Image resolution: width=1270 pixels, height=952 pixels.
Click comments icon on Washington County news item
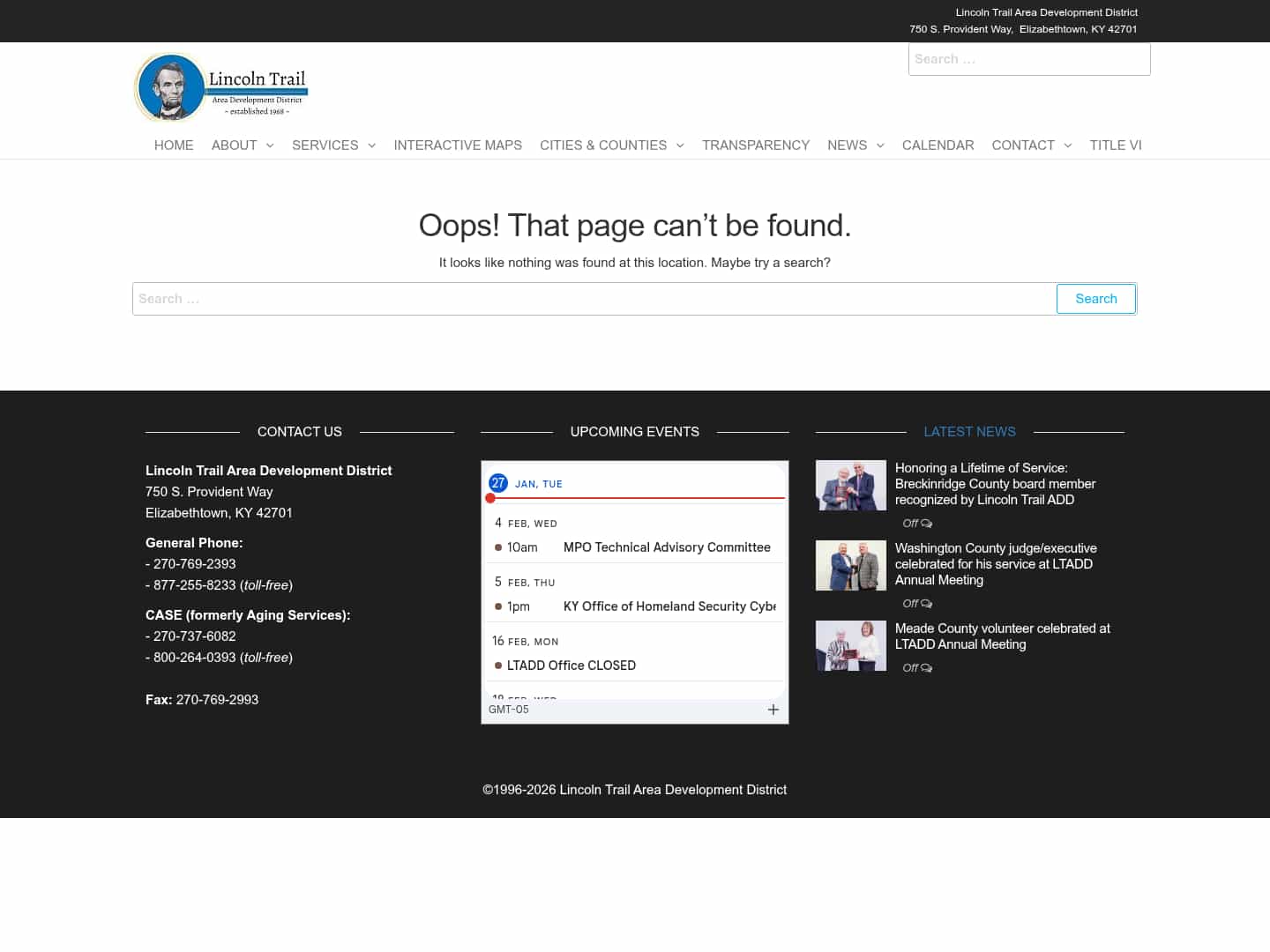pos(927,603)
